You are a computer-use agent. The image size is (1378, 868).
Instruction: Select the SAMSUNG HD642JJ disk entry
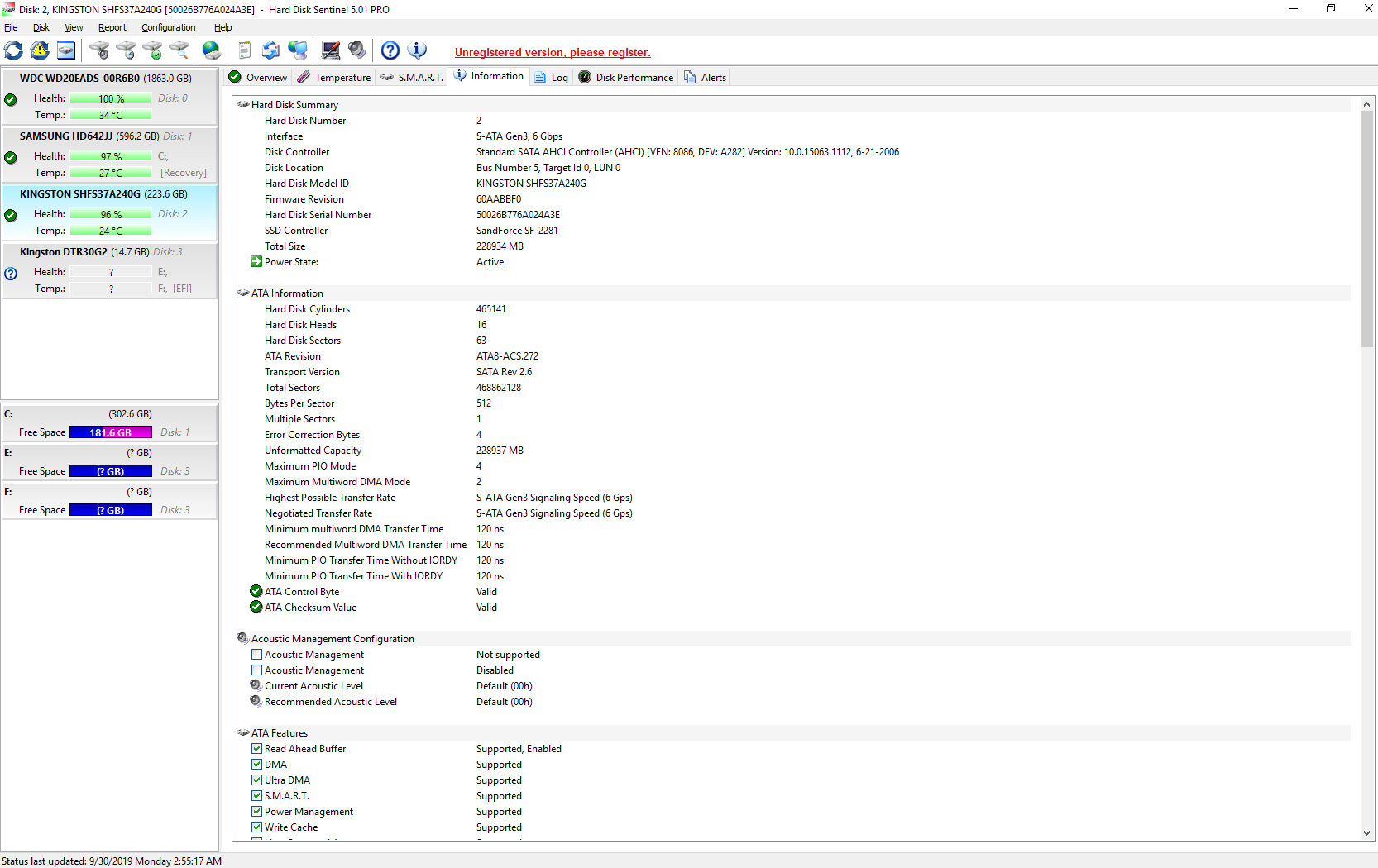(109, 155)
